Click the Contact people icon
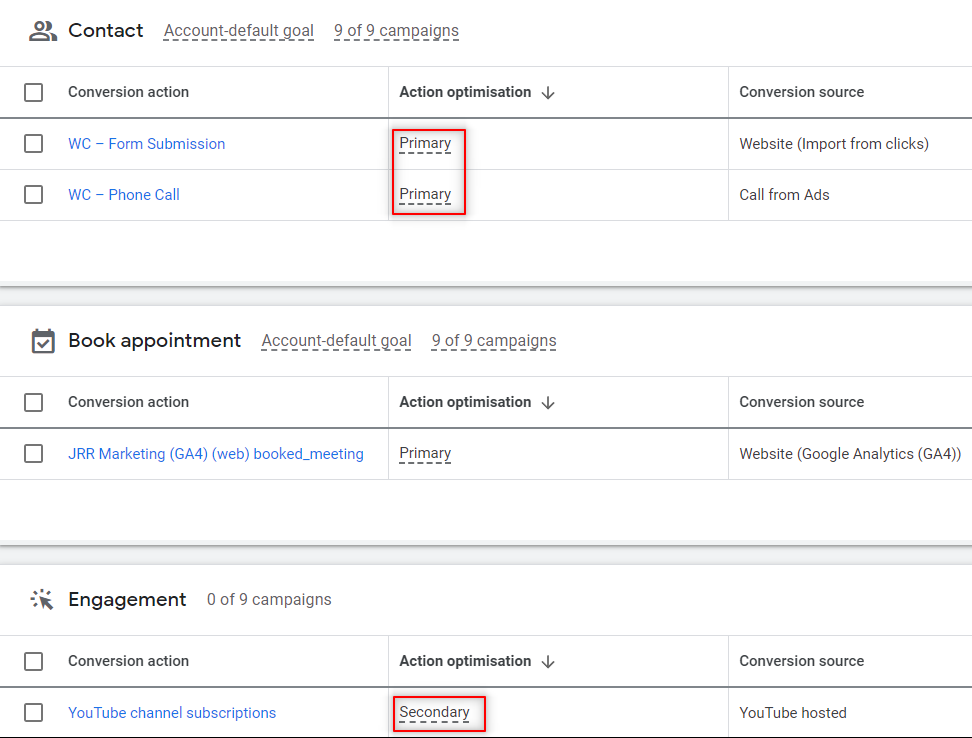Viewport: 972px width, 738px height. (43, 31)
